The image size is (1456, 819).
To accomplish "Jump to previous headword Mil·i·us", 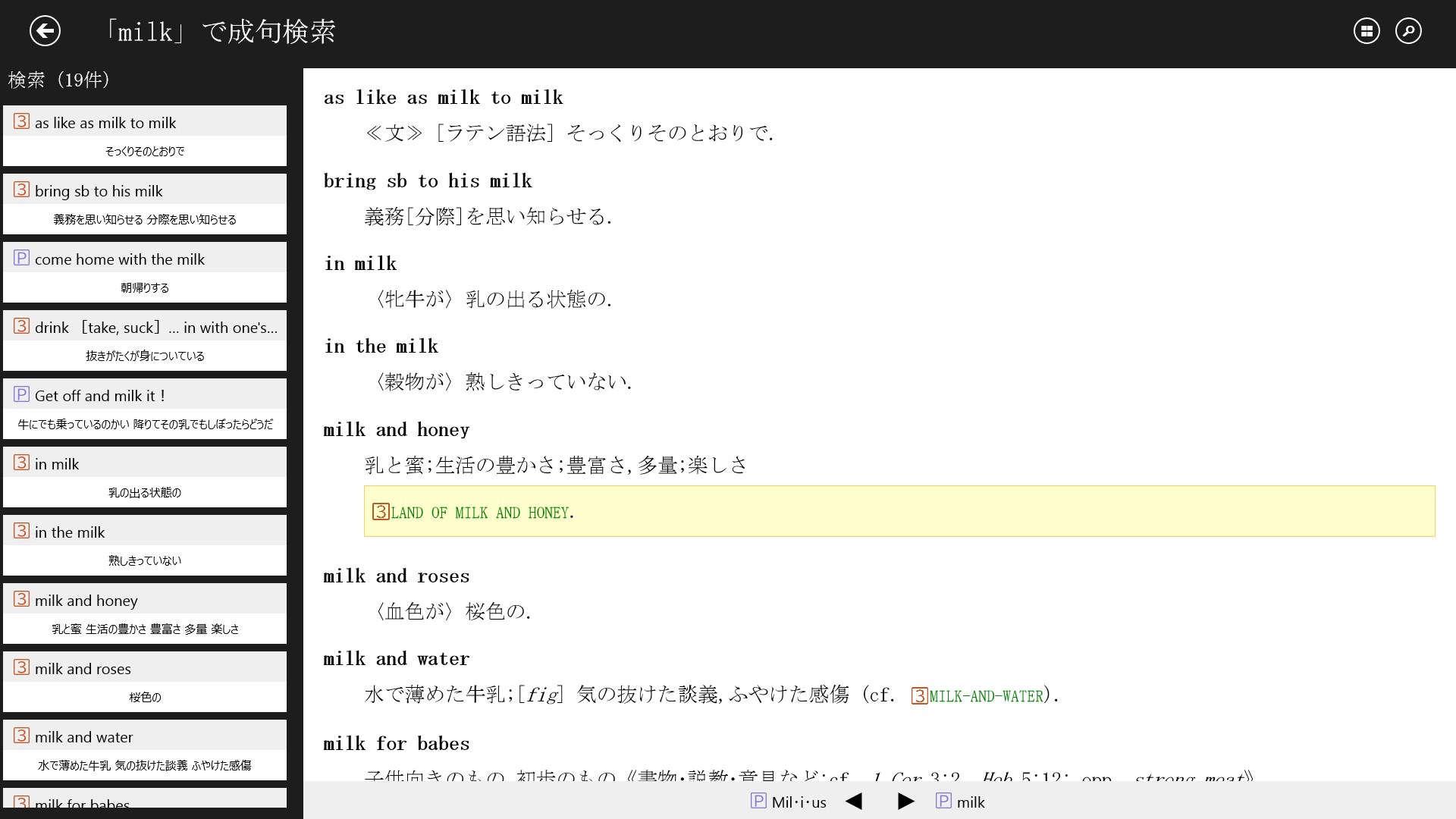I will (x=799, y=802).
